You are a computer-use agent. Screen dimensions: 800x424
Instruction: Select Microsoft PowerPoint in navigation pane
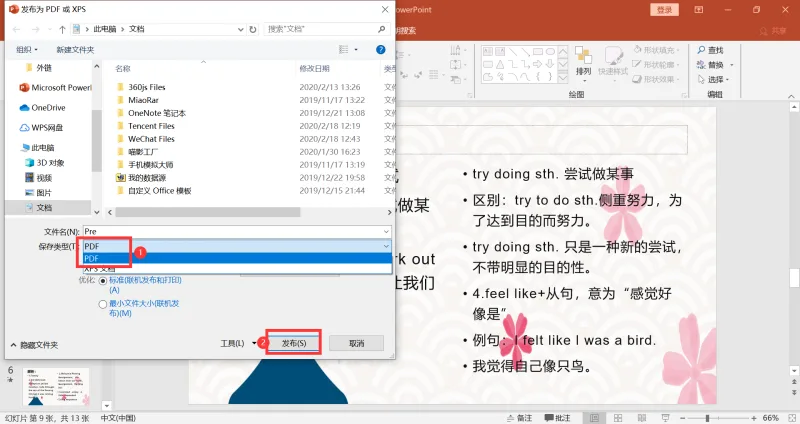click(55, 88)
